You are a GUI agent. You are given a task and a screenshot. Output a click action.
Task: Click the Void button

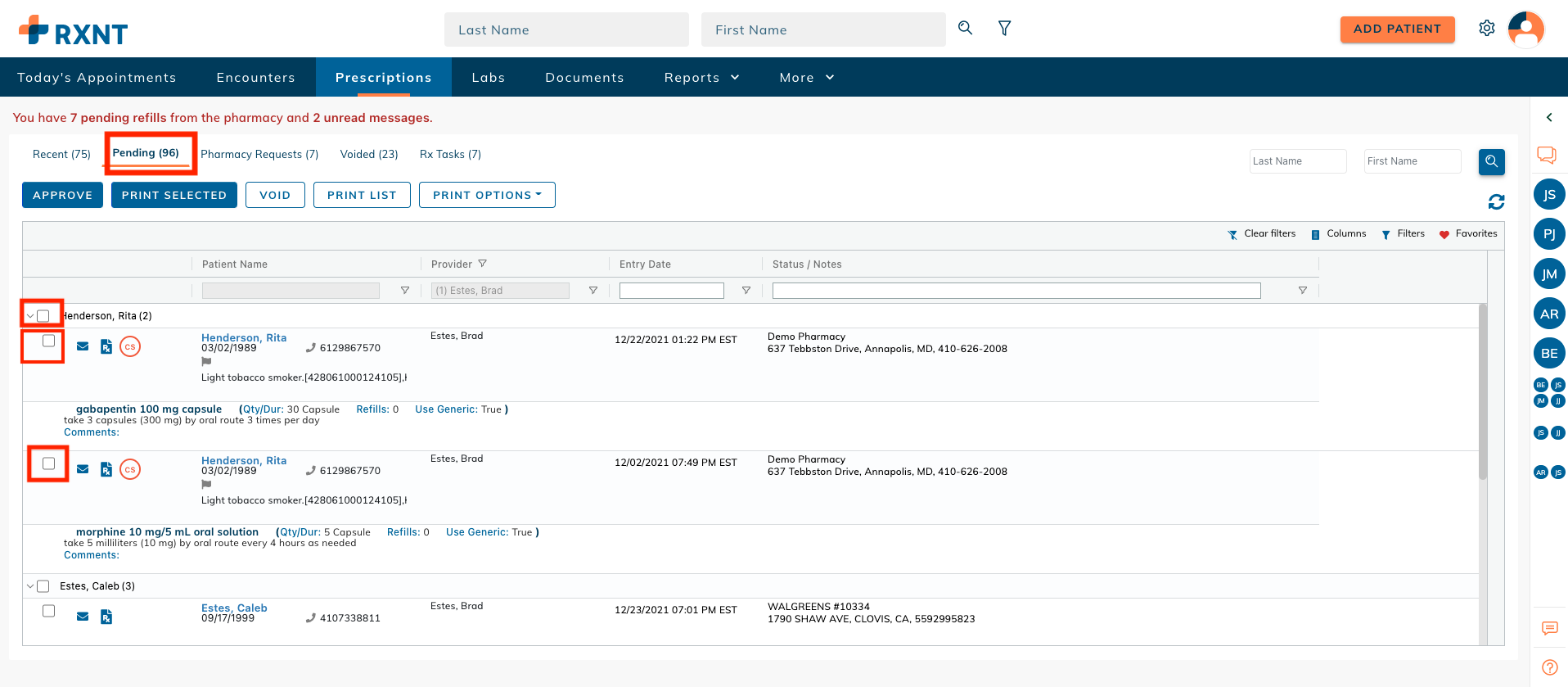coord(275,195)
